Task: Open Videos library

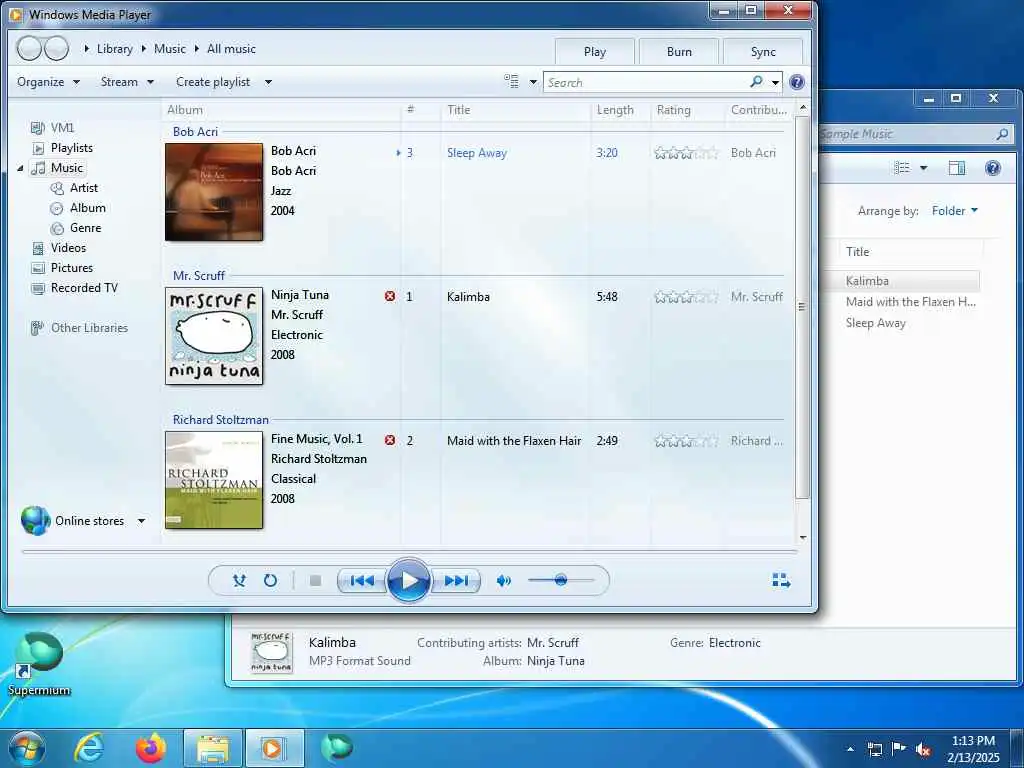Action: 59,248
